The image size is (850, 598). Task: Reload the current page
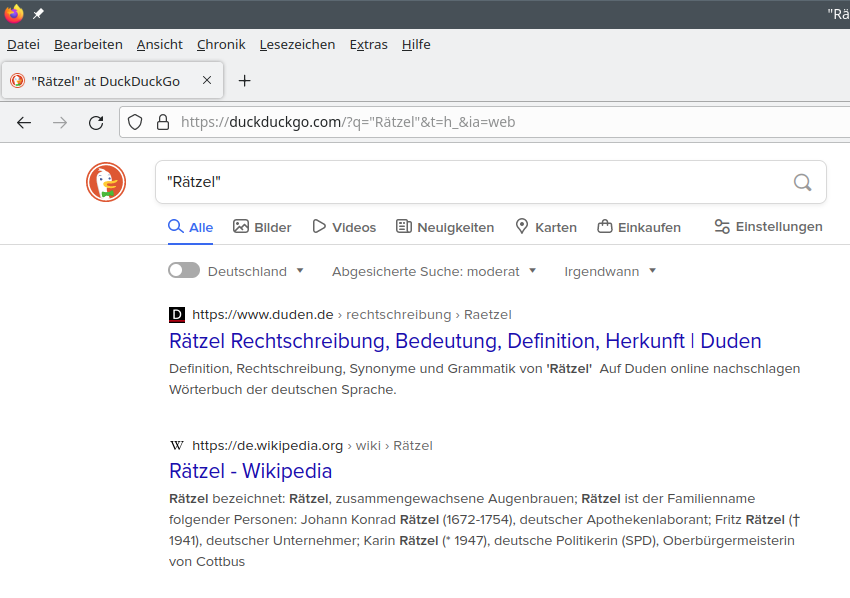96,123
